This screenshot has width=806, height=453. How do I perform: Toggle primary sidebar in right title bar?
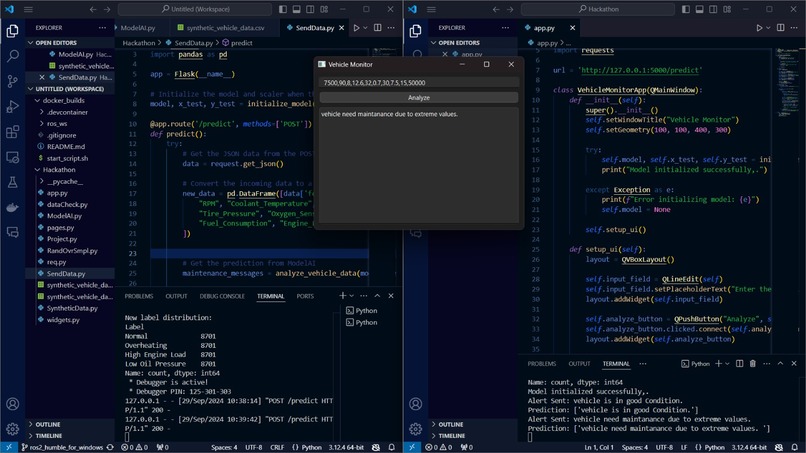tap(686, 9)
